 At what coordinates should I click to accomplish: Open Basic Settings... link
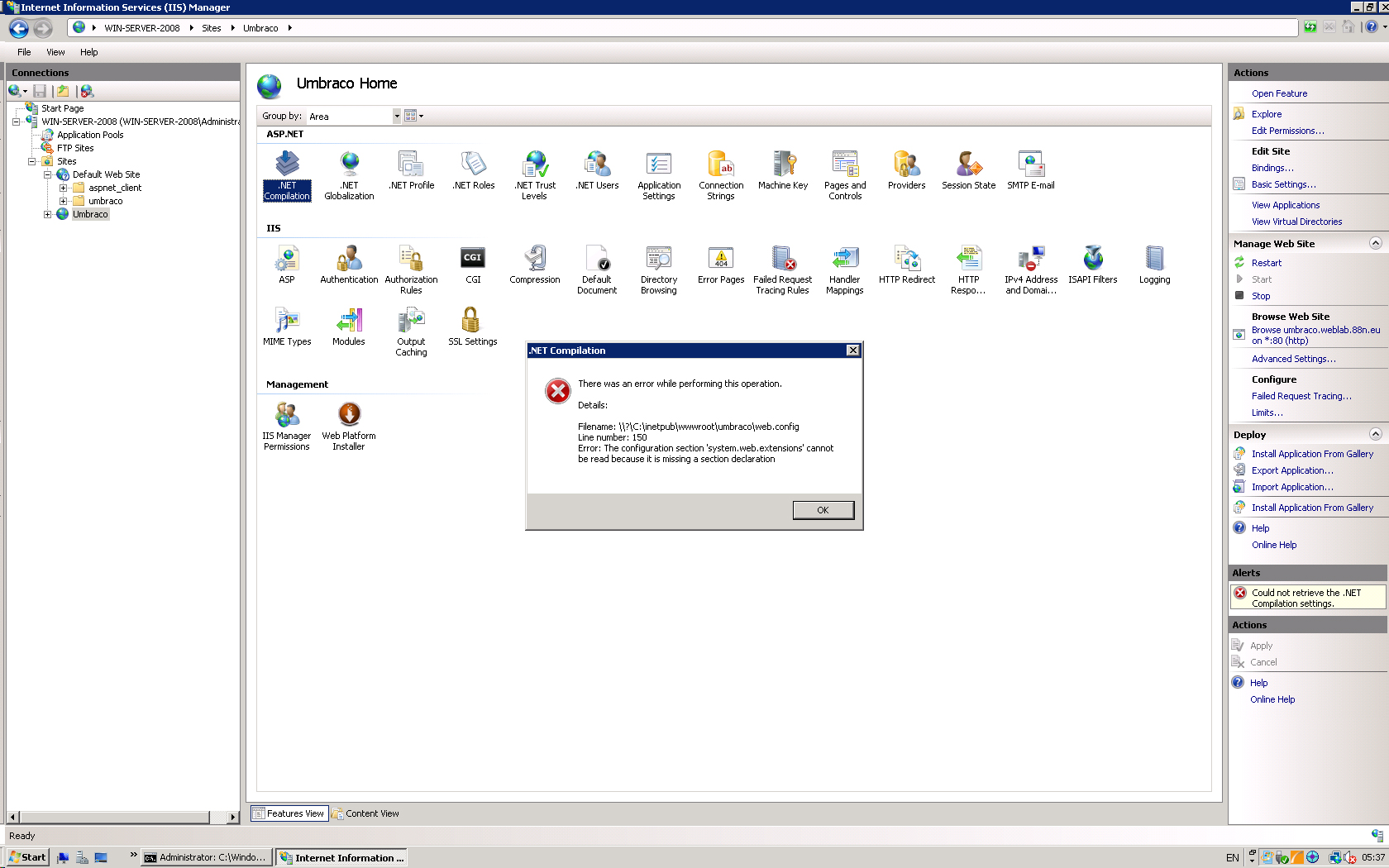click(1283, 184)
